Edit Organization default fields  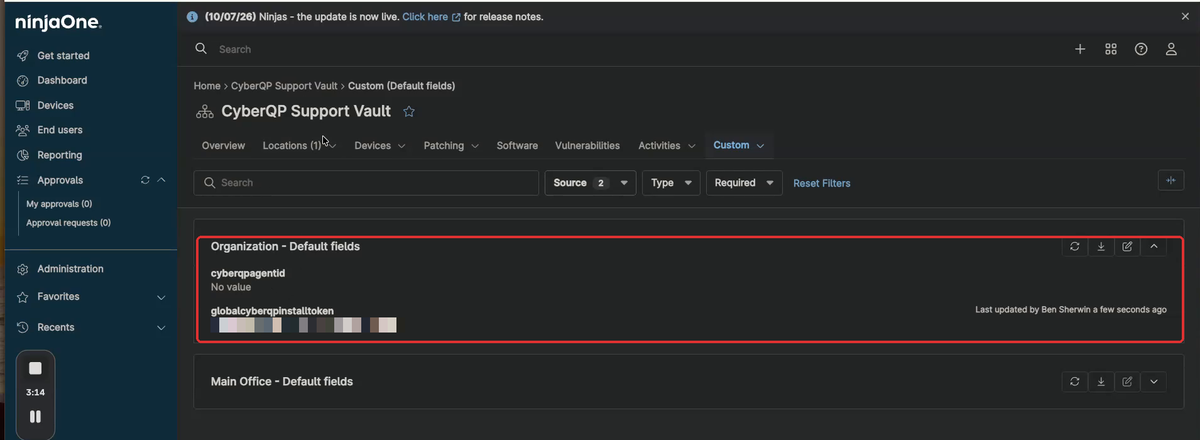click(1127, 246)
